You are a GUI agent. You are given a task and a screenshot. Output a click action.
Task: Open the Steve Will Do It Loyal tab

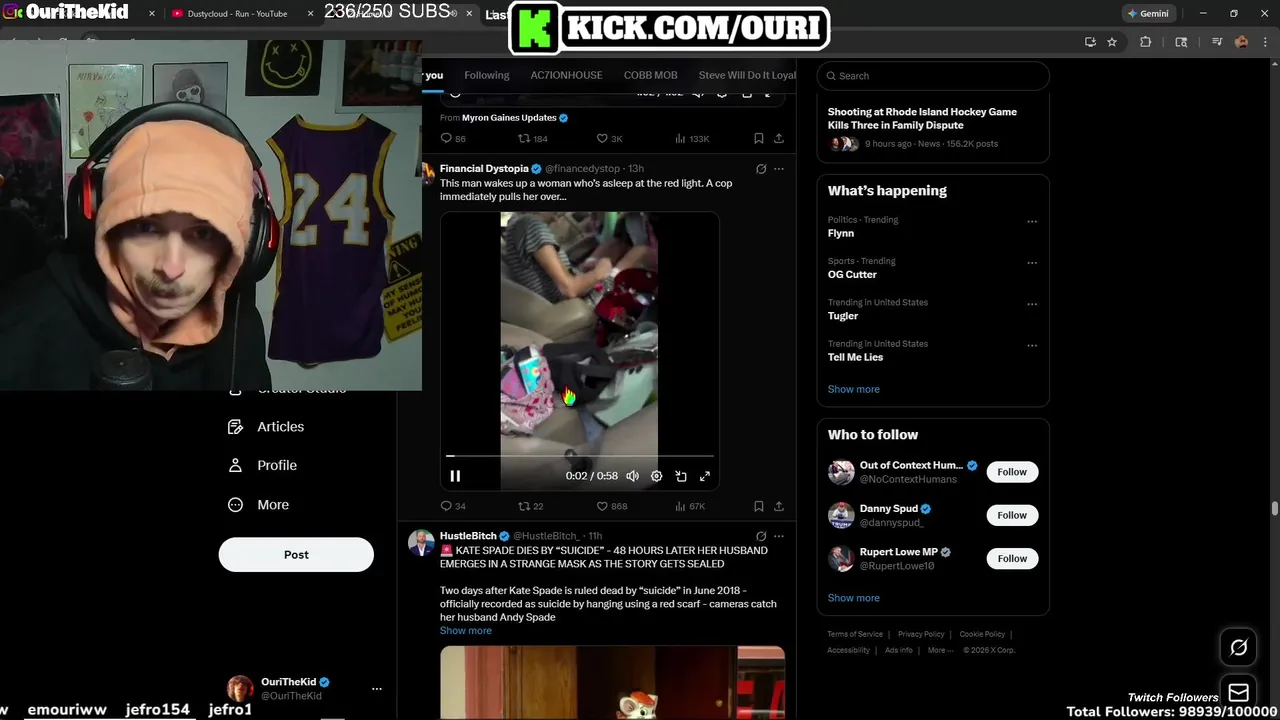coord(747,75)
